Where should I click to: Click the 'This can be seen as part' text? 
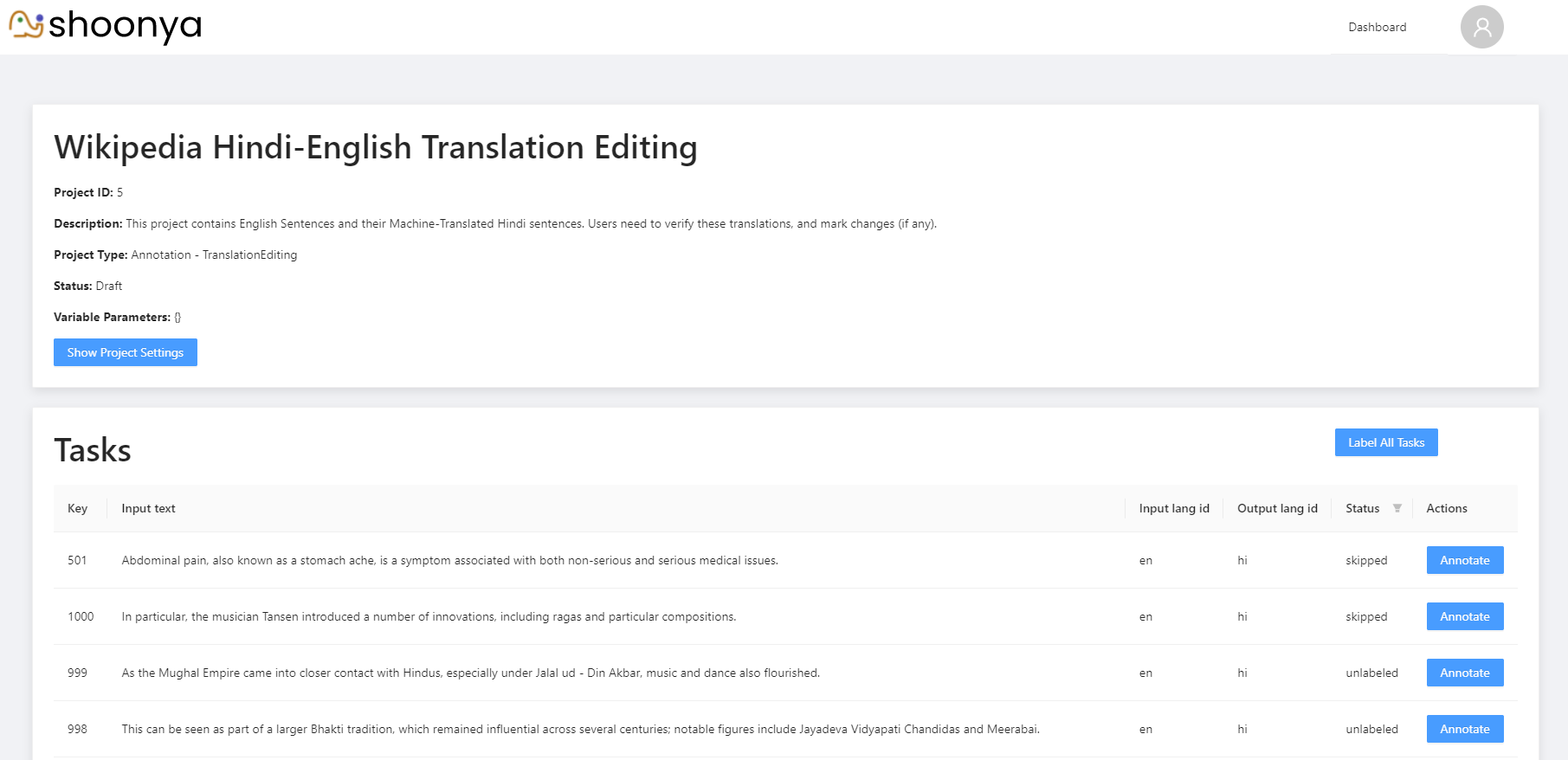[580, 729]
